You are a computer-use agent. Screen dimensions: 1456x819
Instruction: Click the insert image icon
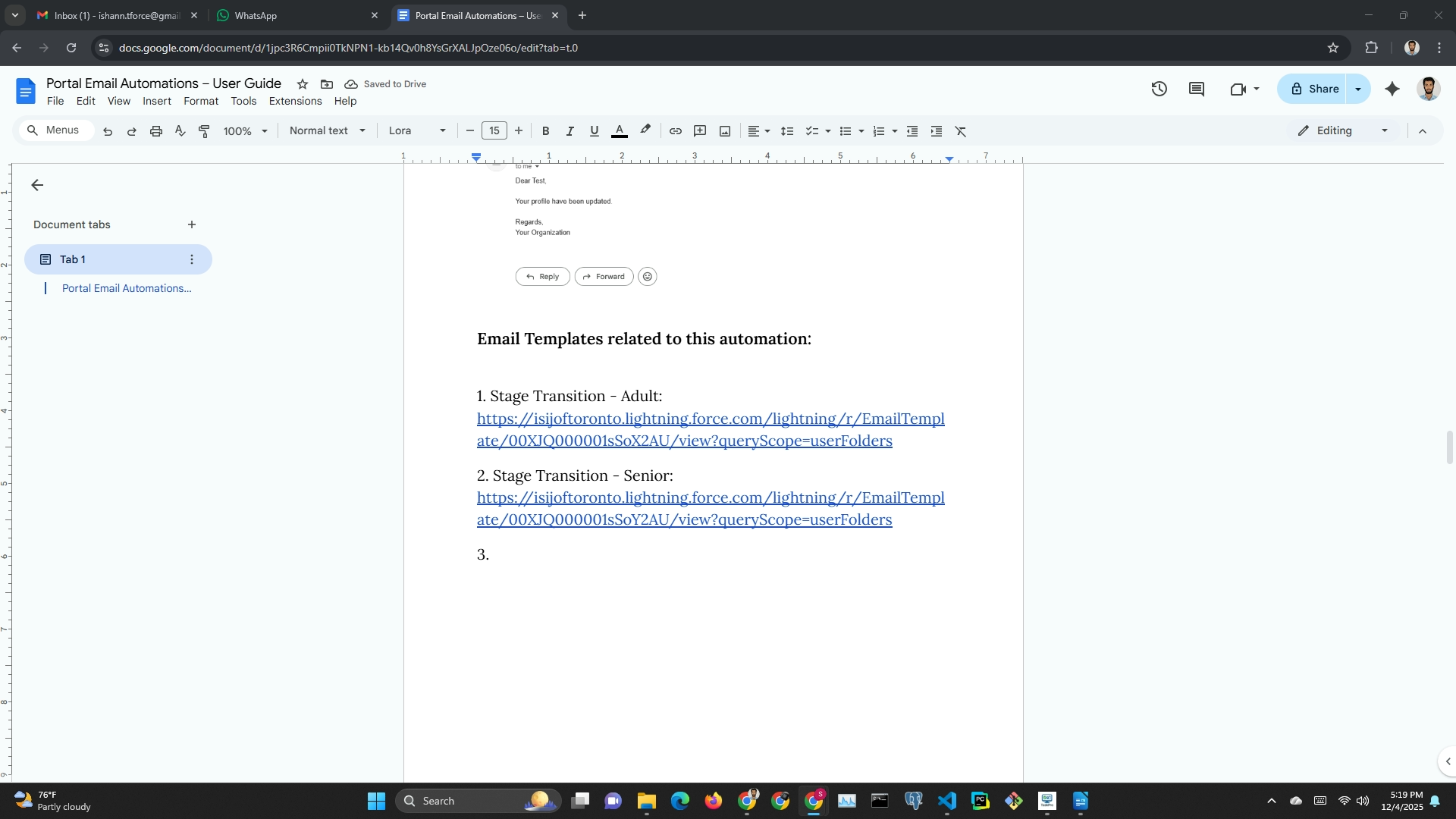point(725,131)
